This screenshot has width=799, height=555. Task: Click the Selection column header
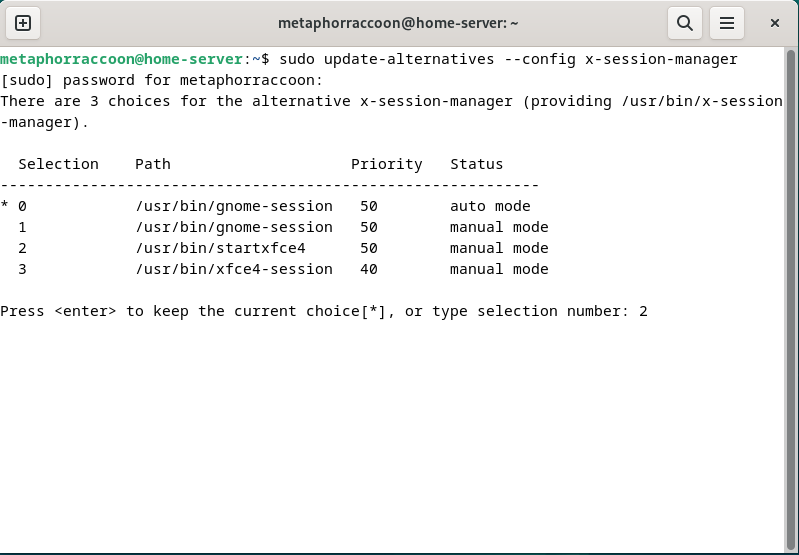(x=58, y=164)
